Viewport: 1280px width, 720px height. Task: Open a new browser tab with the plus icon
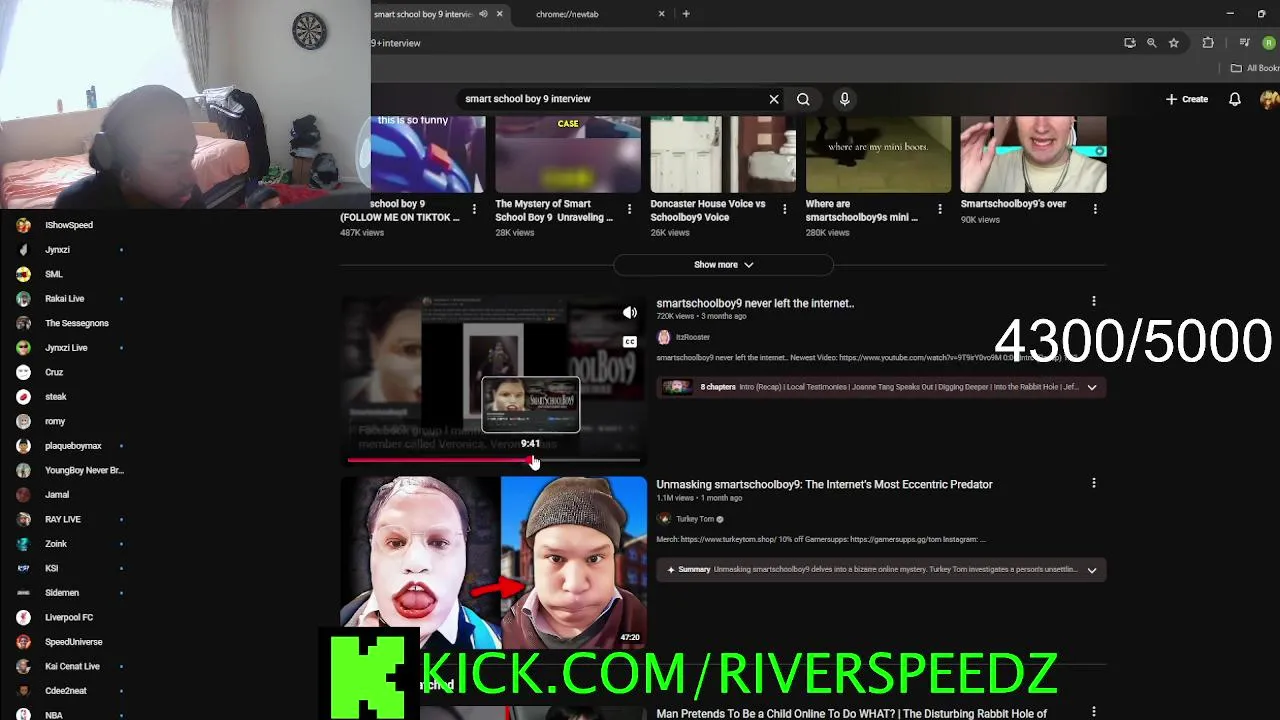click(x=686, y=14)
